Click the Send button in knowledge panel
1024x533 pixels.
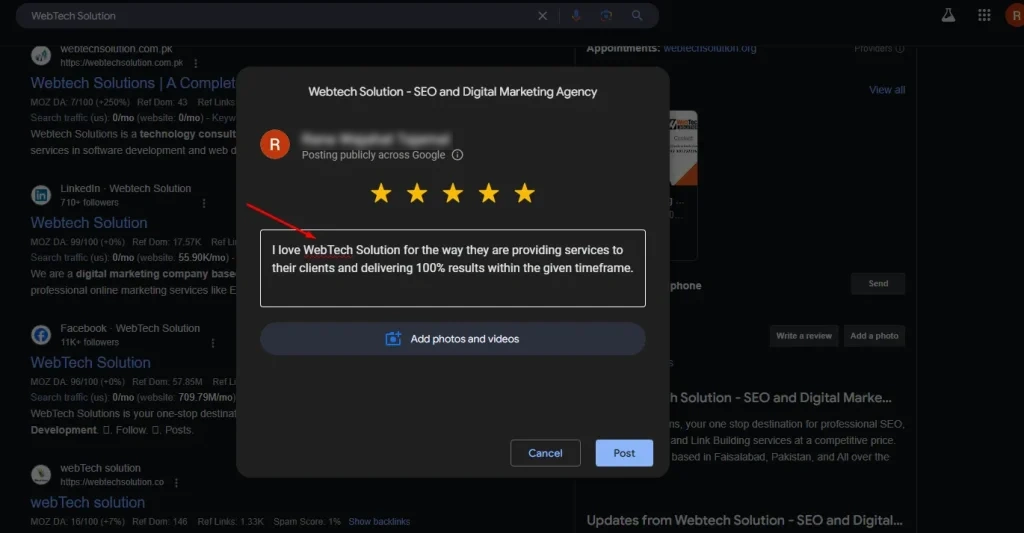pos(878,283)
